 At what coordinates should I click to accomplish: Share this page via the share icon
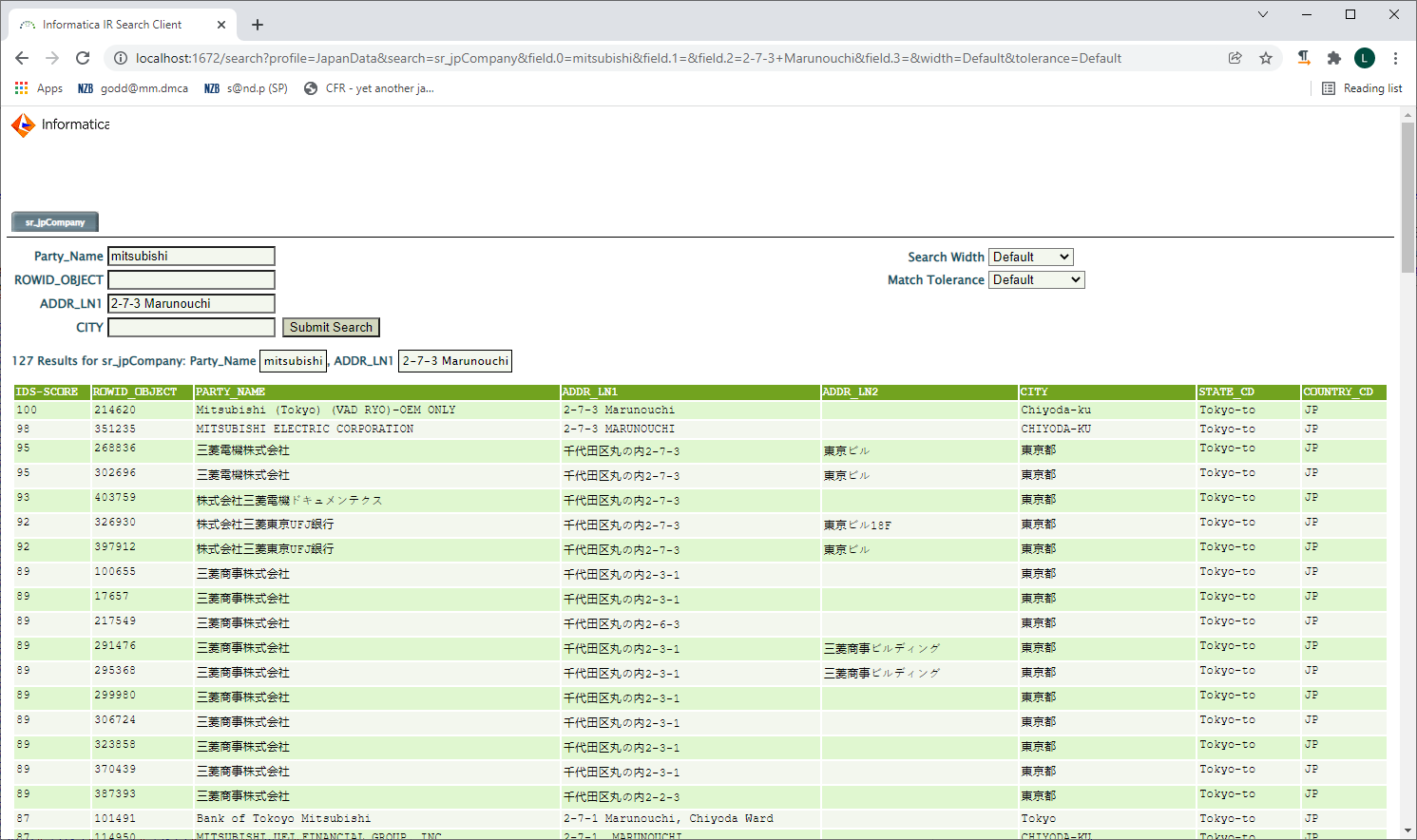[x=1235, y=58]
